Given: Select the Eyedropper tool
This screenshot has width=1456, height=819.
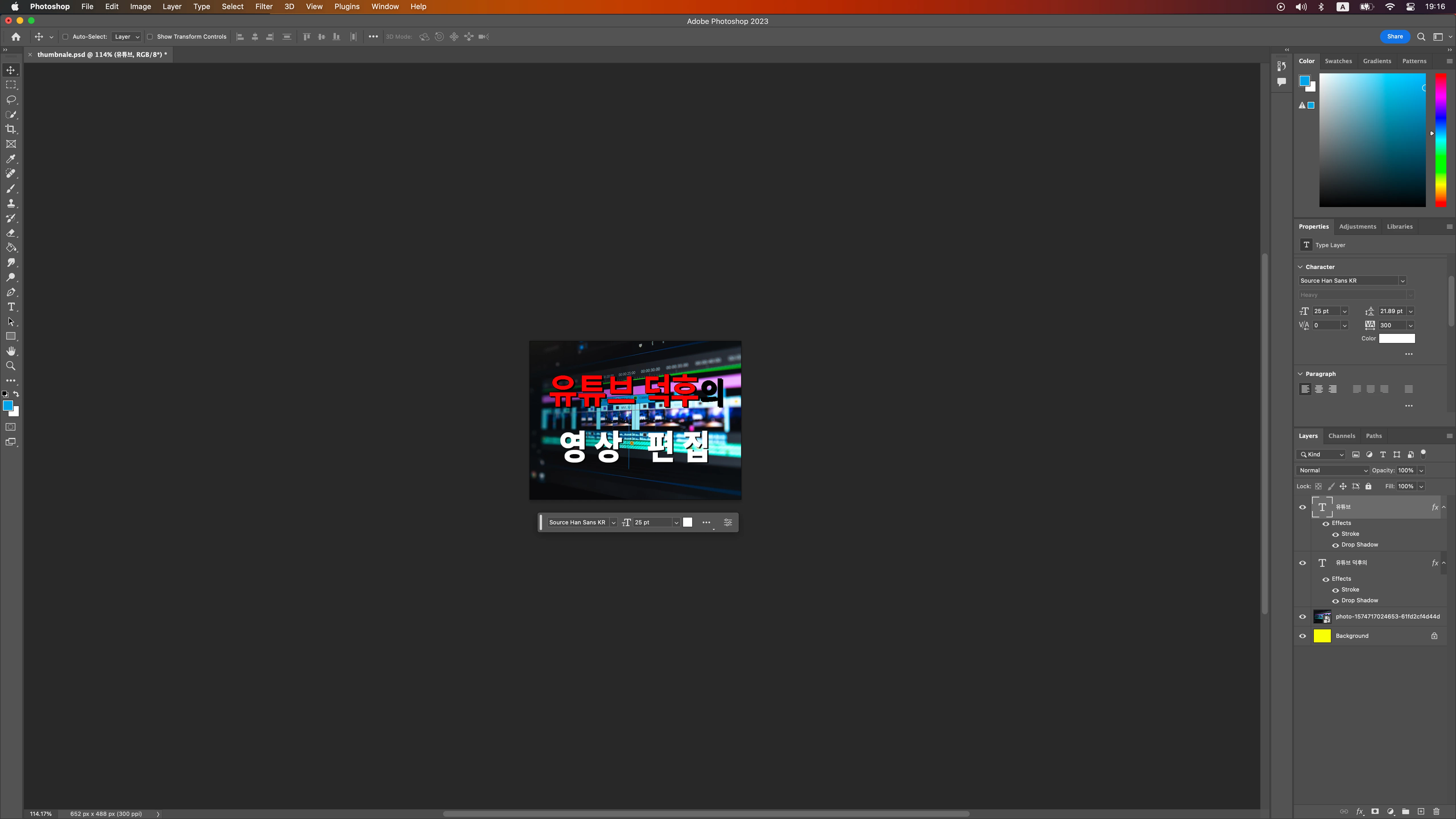Looking at the screenshot, I should pos(11,159).
